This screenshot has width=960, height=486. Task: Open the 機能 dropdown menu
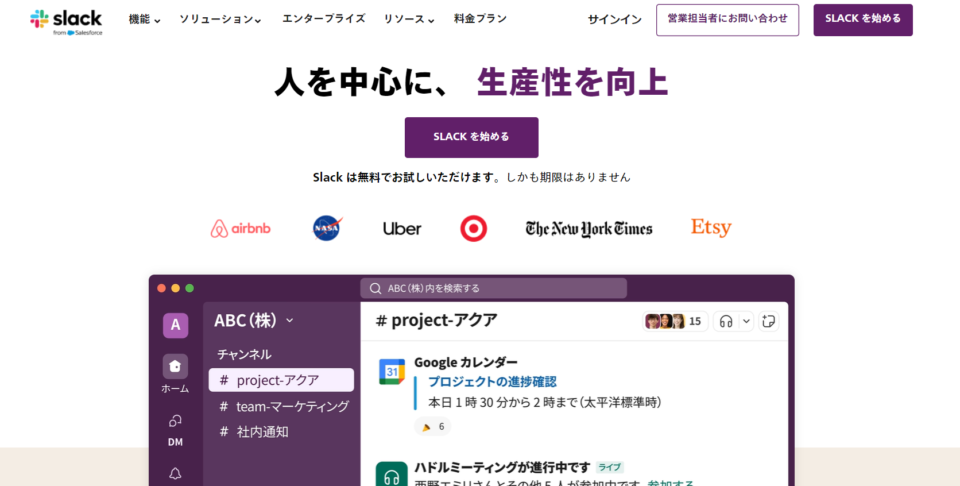click(x=144, y=20)
